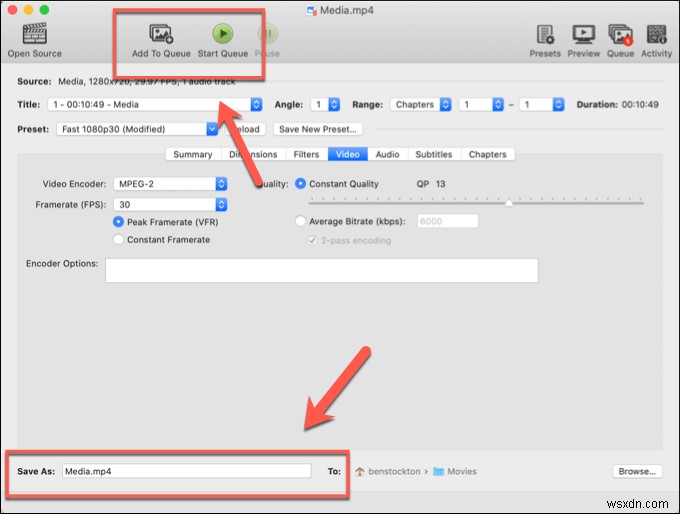Image resolution: width=680 pixels, height=514 pixels.
Task: Switch to the Subtitles tab
Action: coord(434,154)
